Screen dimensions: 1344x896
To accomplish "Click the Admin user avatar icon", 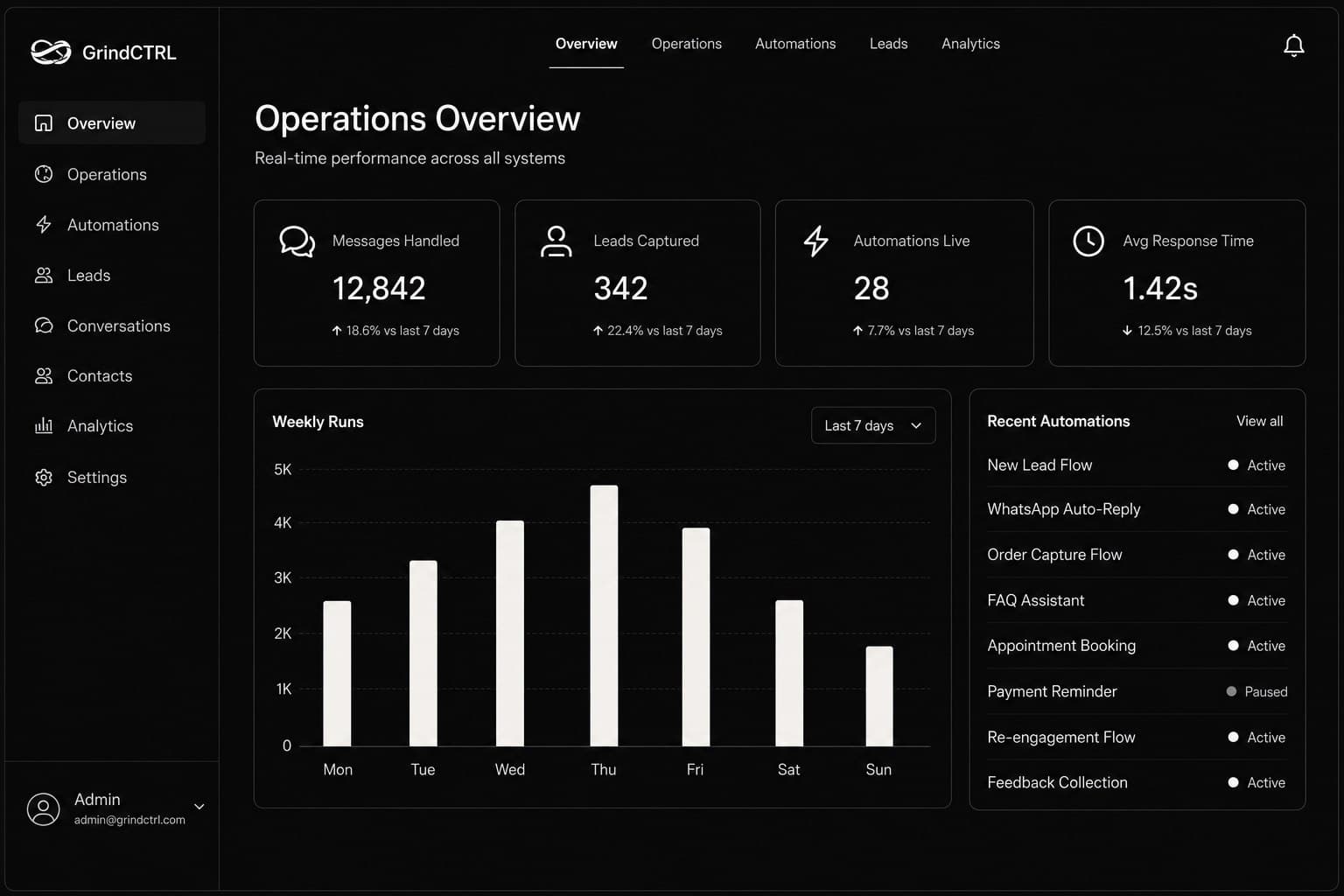I will [x=44, y=809].
